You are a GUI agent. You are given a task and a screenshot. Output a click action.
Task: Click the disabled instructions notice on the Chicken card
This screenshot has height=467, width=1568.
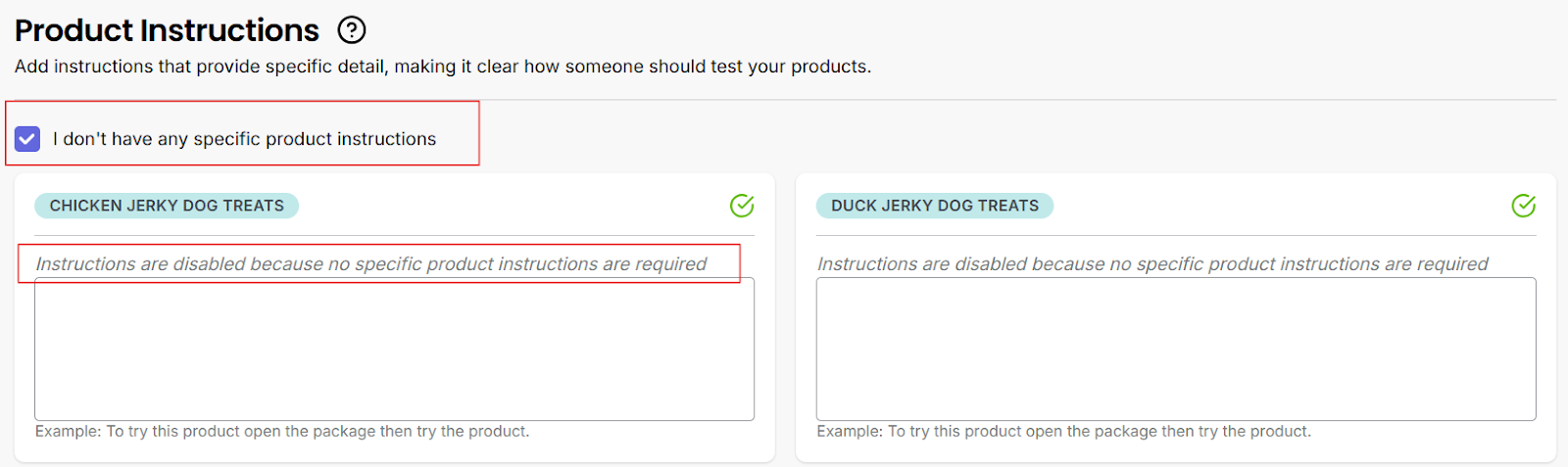click(x=370, y=264)
